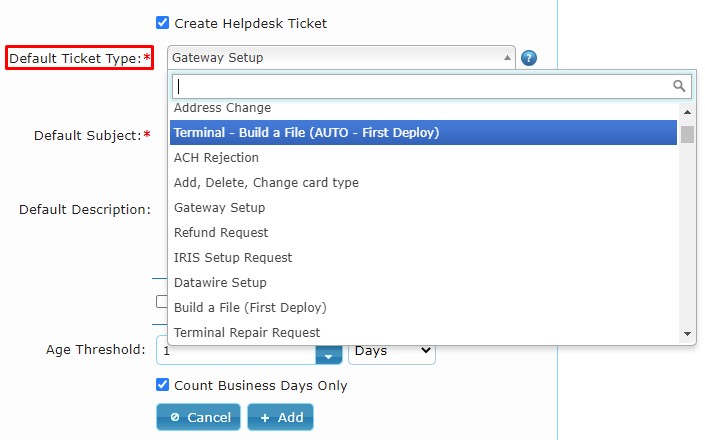
Task: Toggle the partly hidden checkbox behind dropdown
Action: point(161,301)
